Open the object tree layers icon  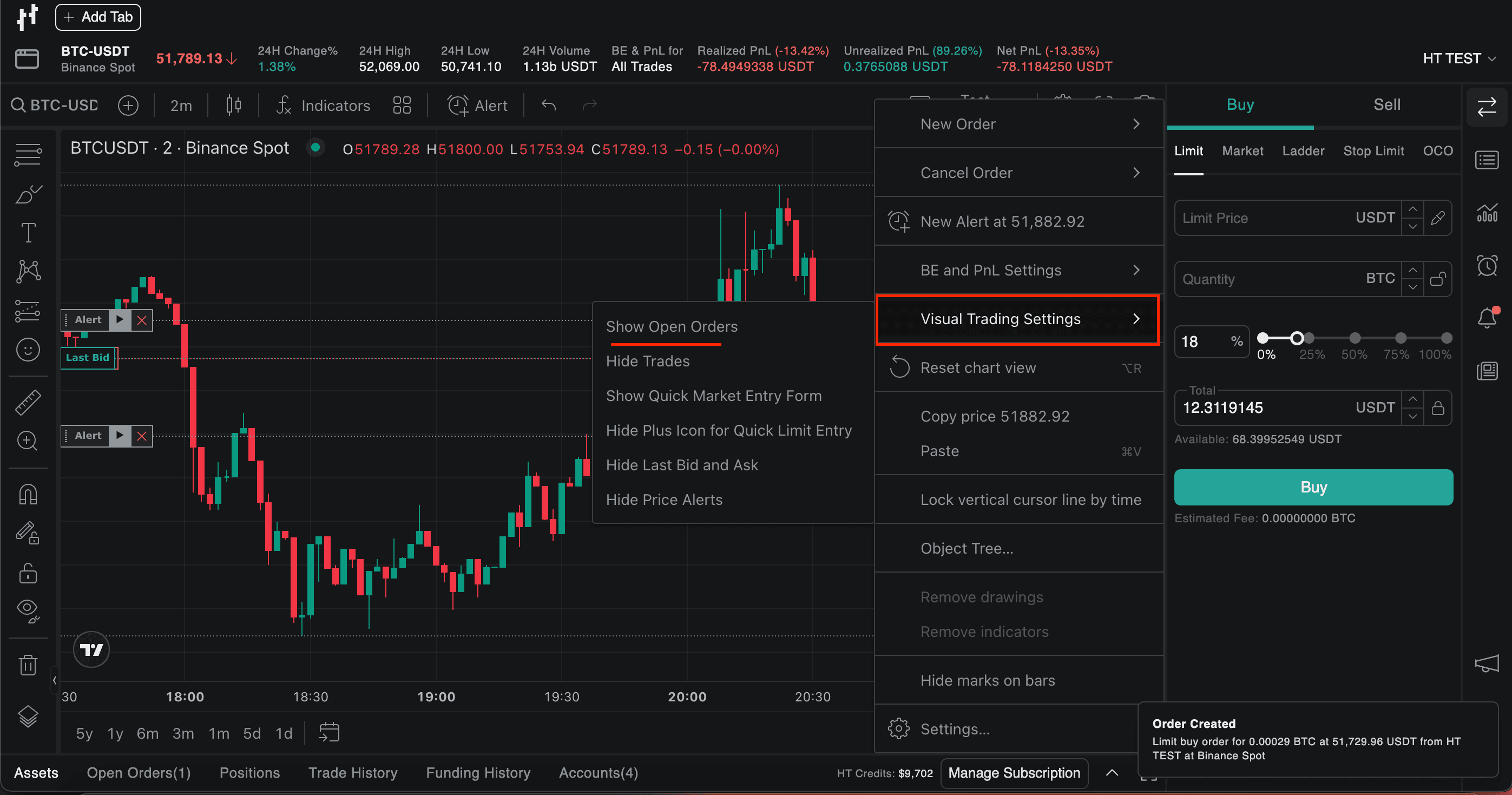28,717
